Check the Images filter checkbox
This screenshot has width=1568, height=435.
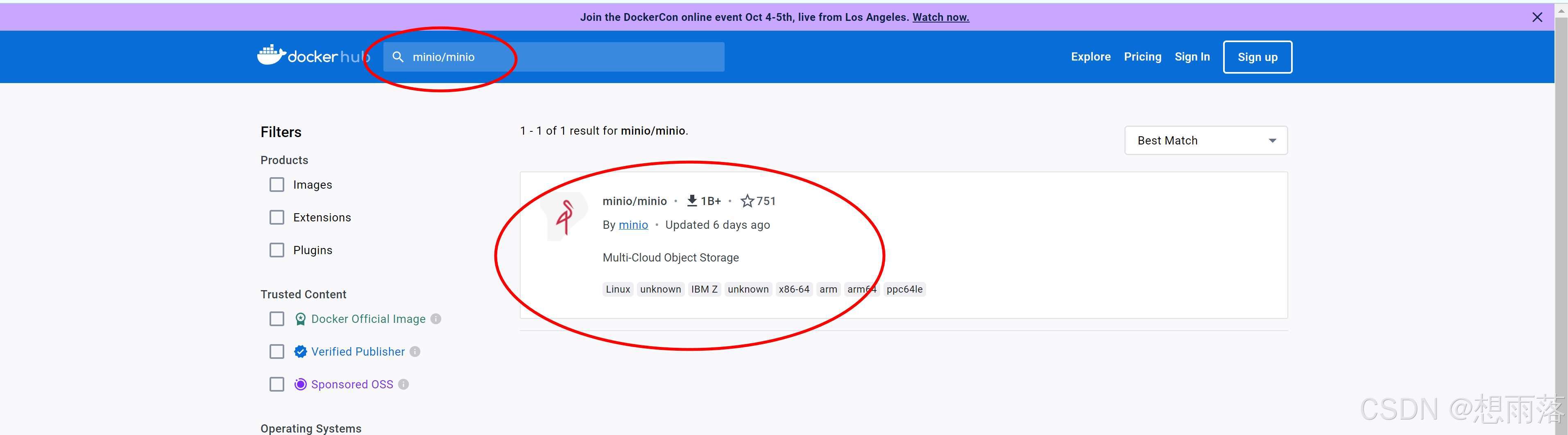(x=277, y=184)
